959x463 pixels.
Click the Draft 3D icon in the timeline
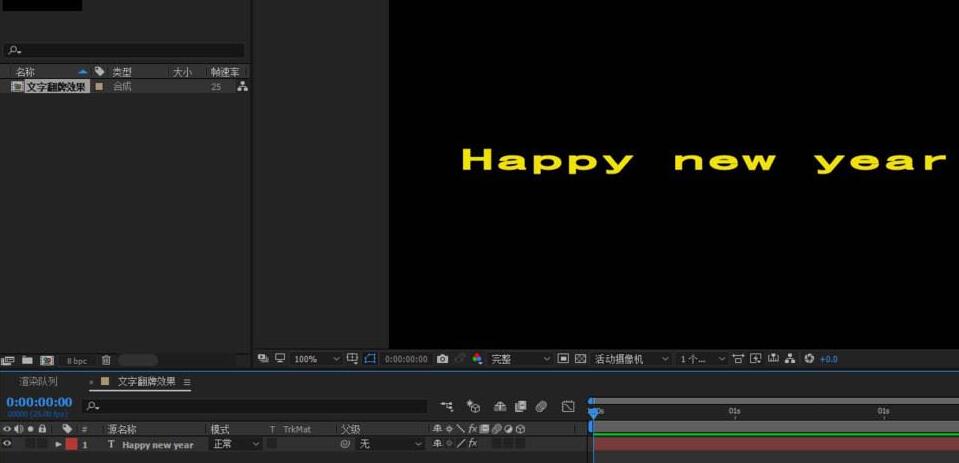[473, 406]
